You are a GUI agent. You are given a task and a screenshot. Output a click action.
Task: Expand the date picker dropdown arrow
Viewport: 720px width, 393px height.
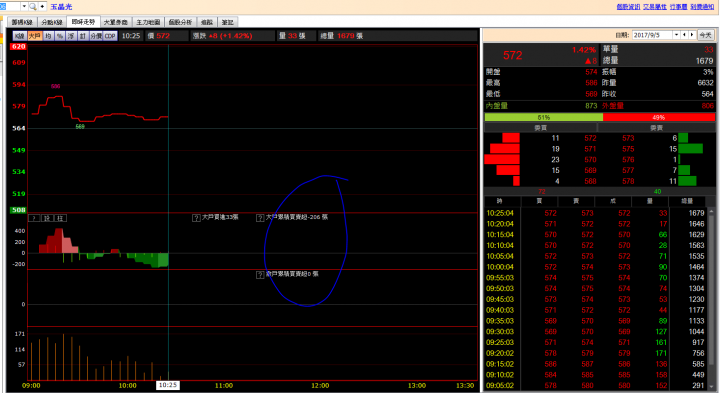coord(676,35)
